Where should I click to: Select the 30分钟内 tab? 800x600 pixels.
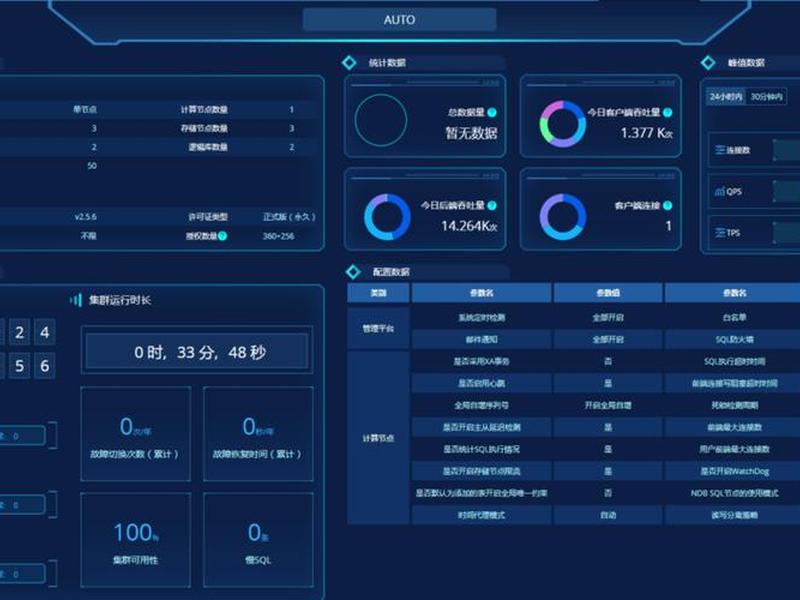pos(766,96)
